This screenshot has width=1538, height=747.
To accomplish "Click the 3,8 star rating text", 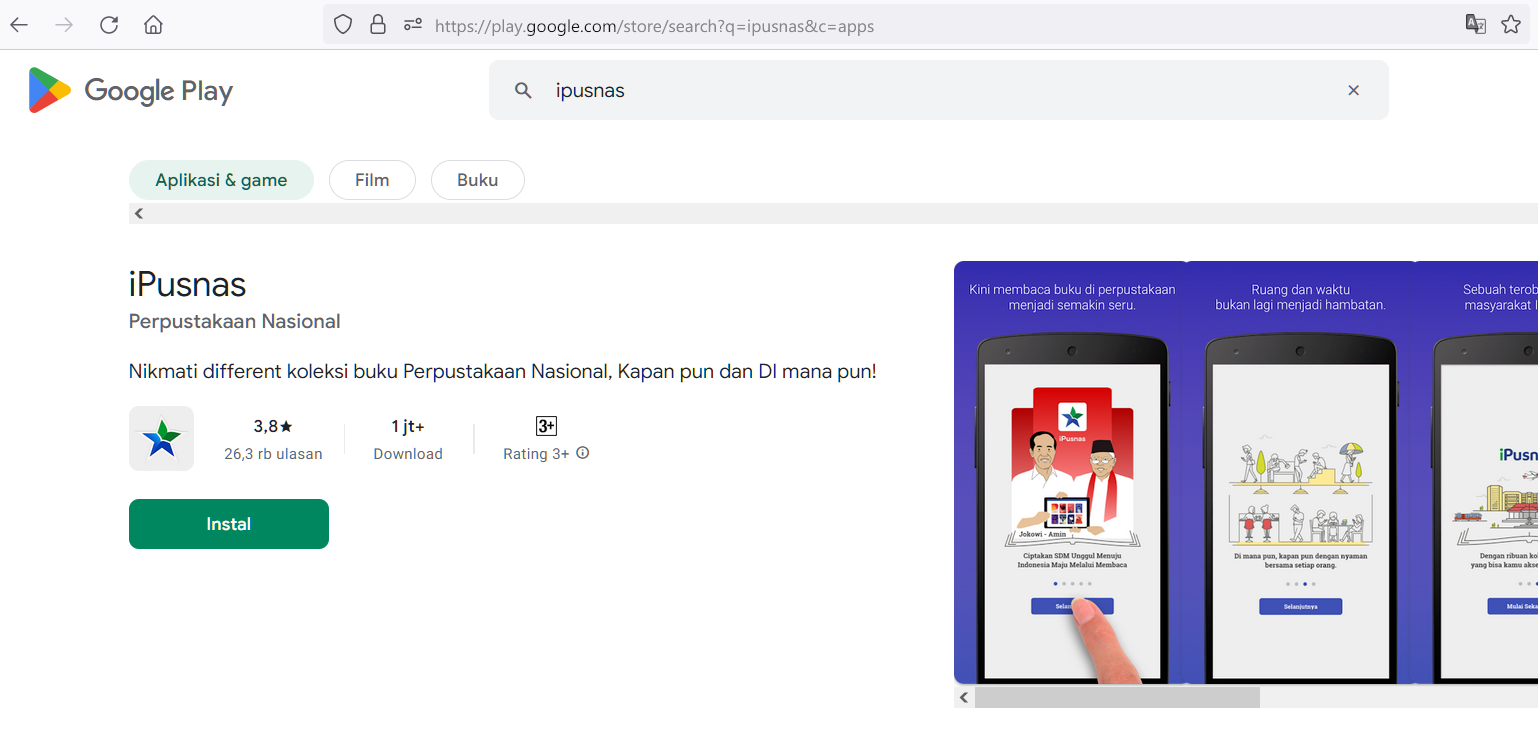I will click(x=273, y=427).
